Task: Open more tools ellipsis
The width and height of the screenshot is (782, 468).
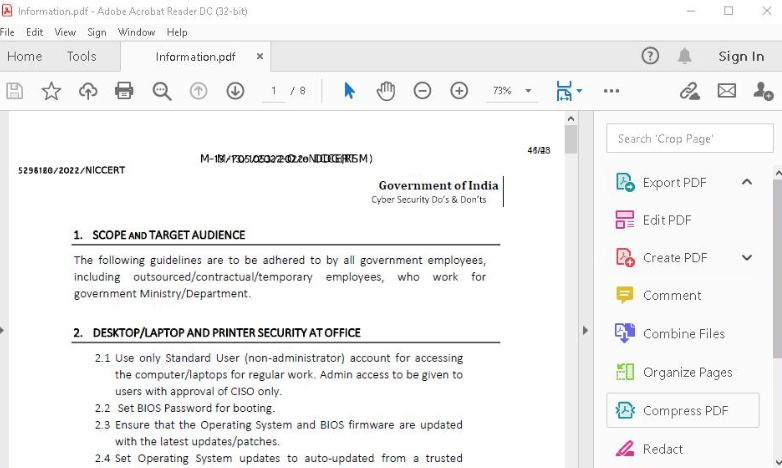Action: [x=611, y=91]
